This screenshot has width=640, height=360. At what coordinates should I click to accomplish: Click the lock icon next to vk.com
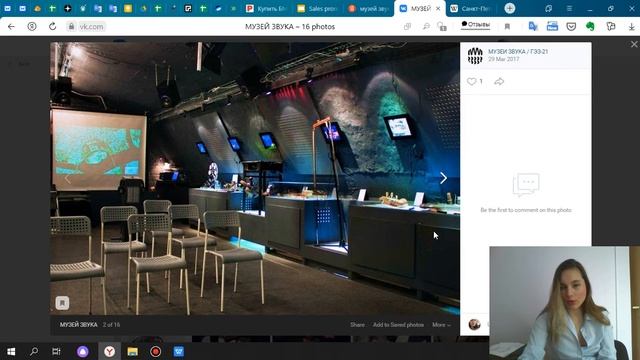click(71, 27)
